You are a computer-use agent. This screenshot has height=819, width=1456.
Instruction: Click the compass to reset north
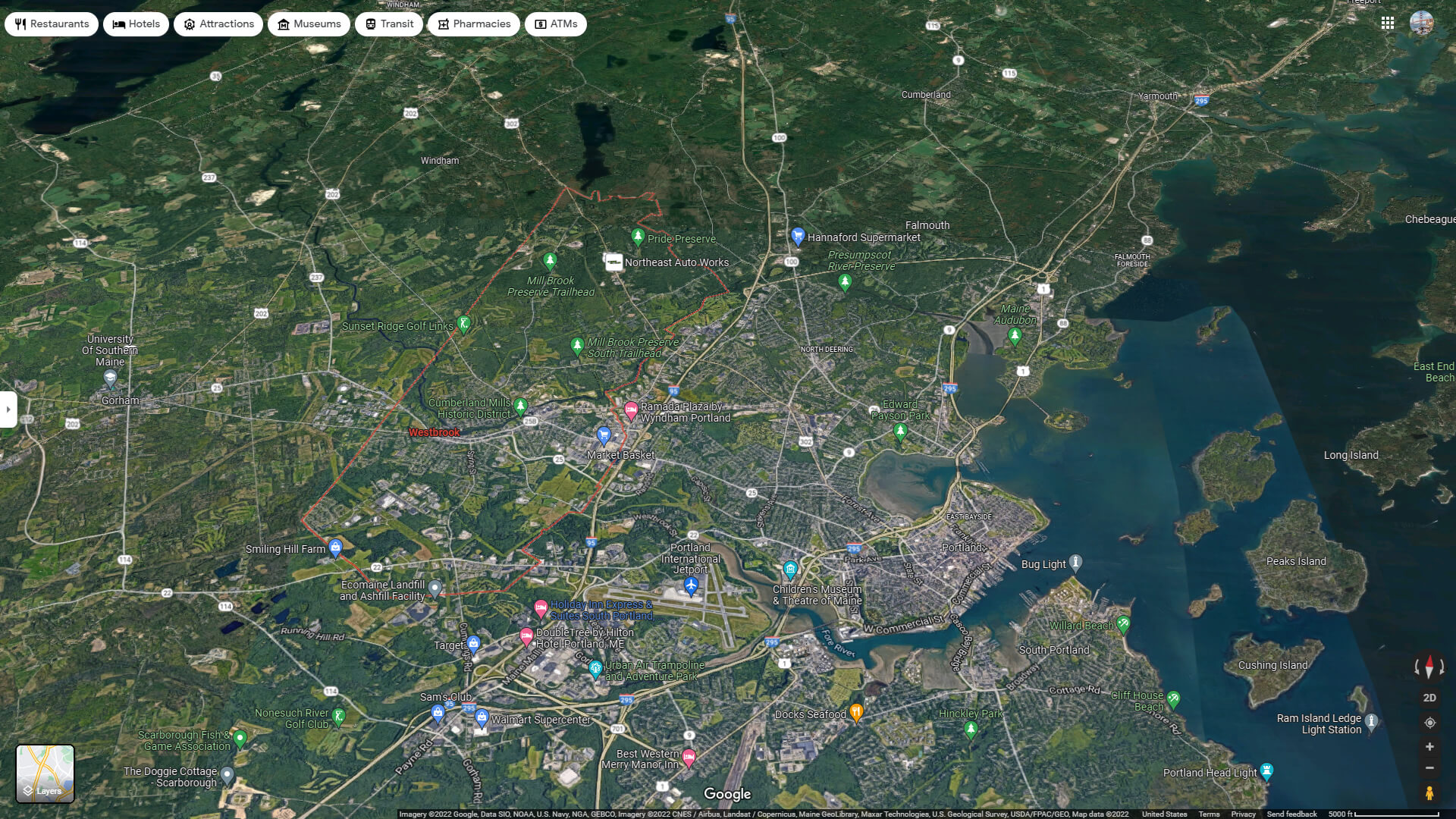(1429, 667)
